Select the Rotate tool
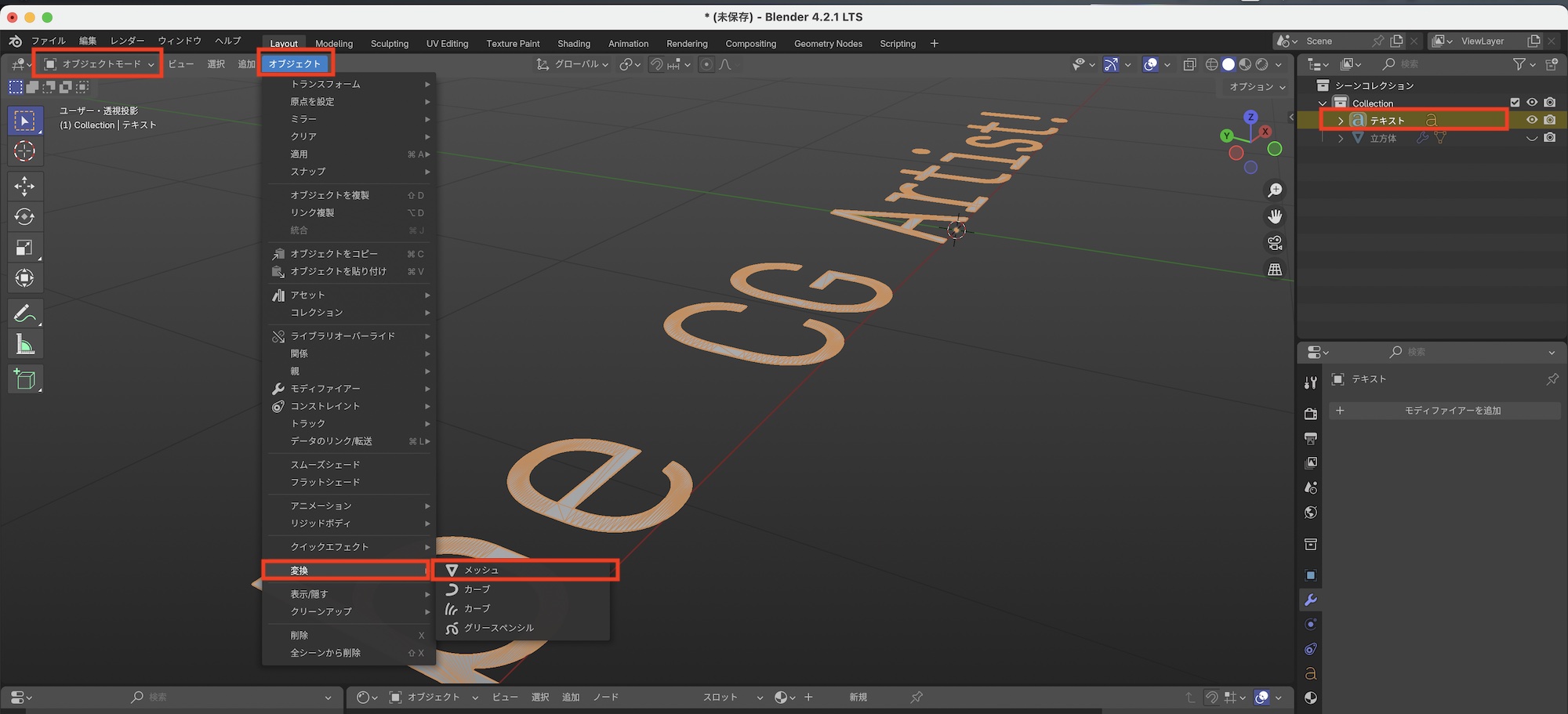Screen dimensions: 1568x714 point(24,216)
